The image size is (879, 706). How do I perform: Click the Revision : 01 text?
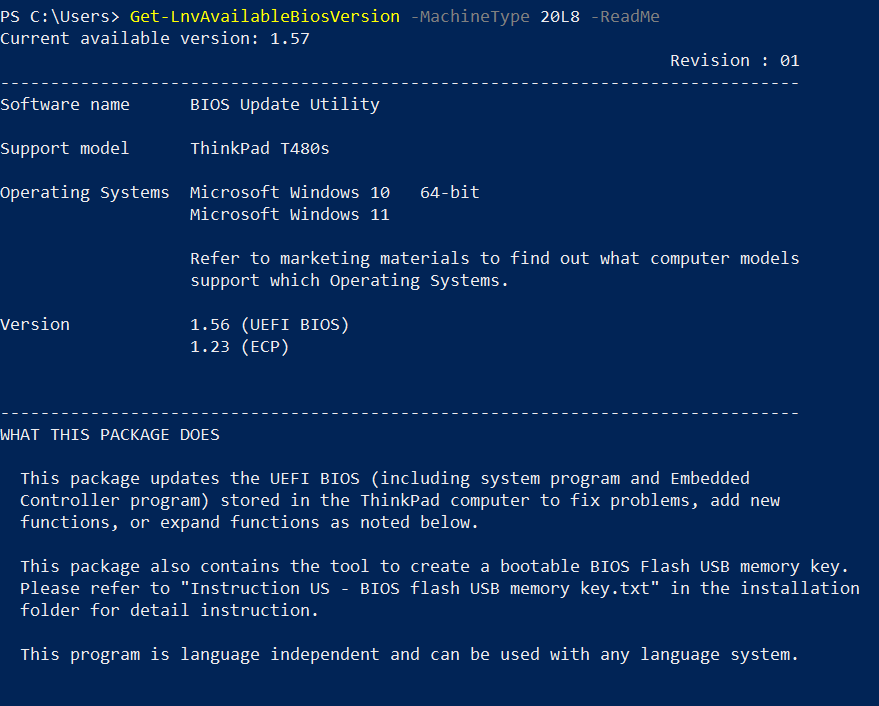734,61
